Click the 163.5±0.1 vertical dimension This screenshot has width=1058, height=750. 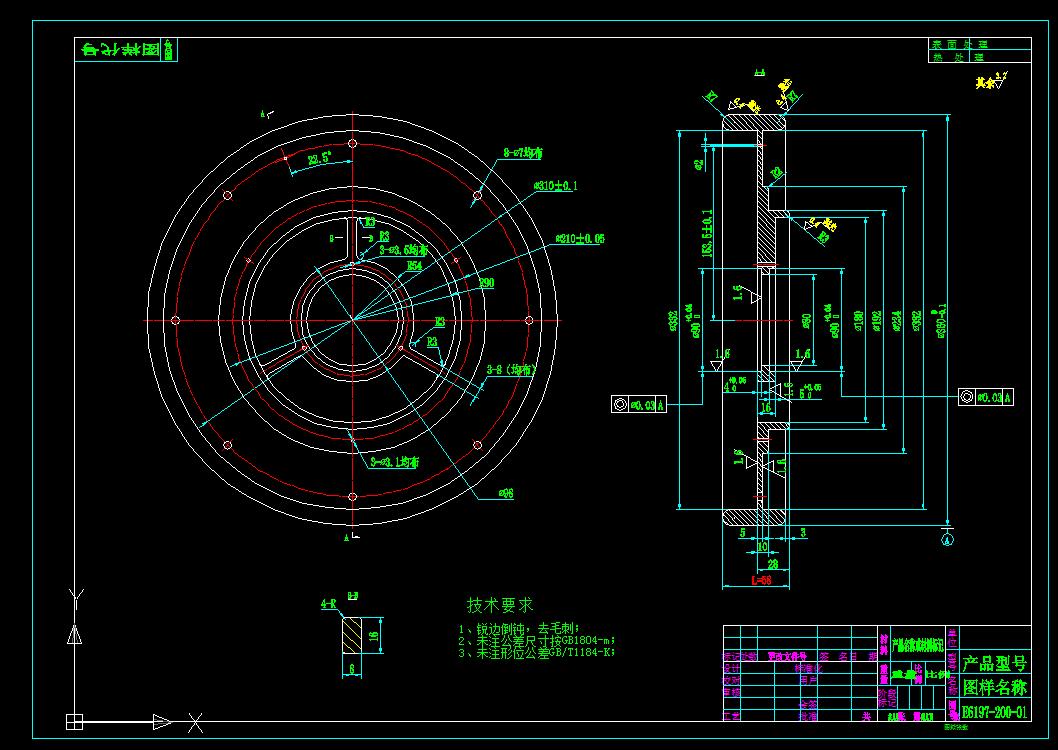point(707,233)
